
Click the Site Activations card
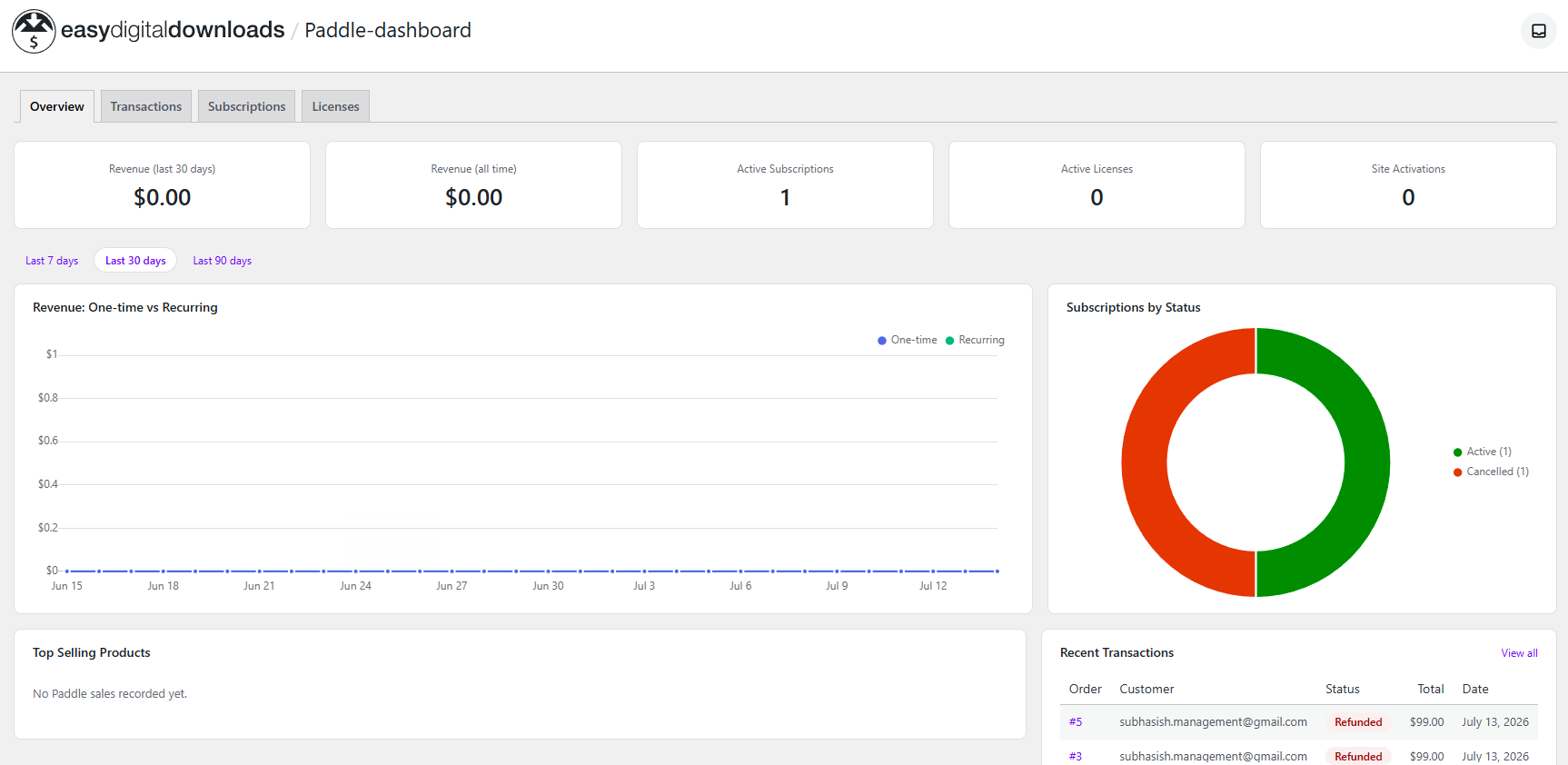[x=1408, y=184]
